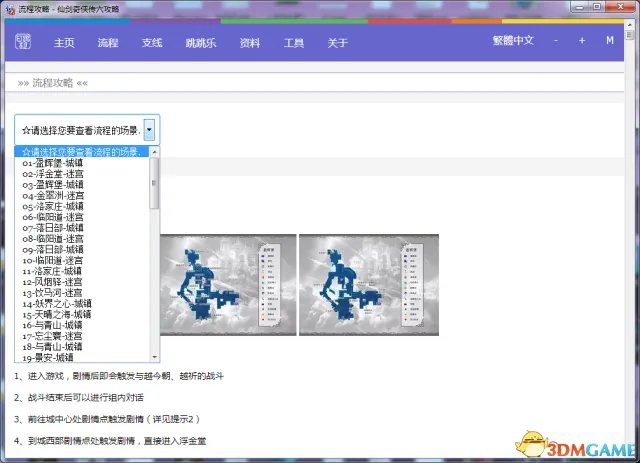Open the 关于 menu item
Viewport: 640px width, 463px height.
(x=337, y=42)
